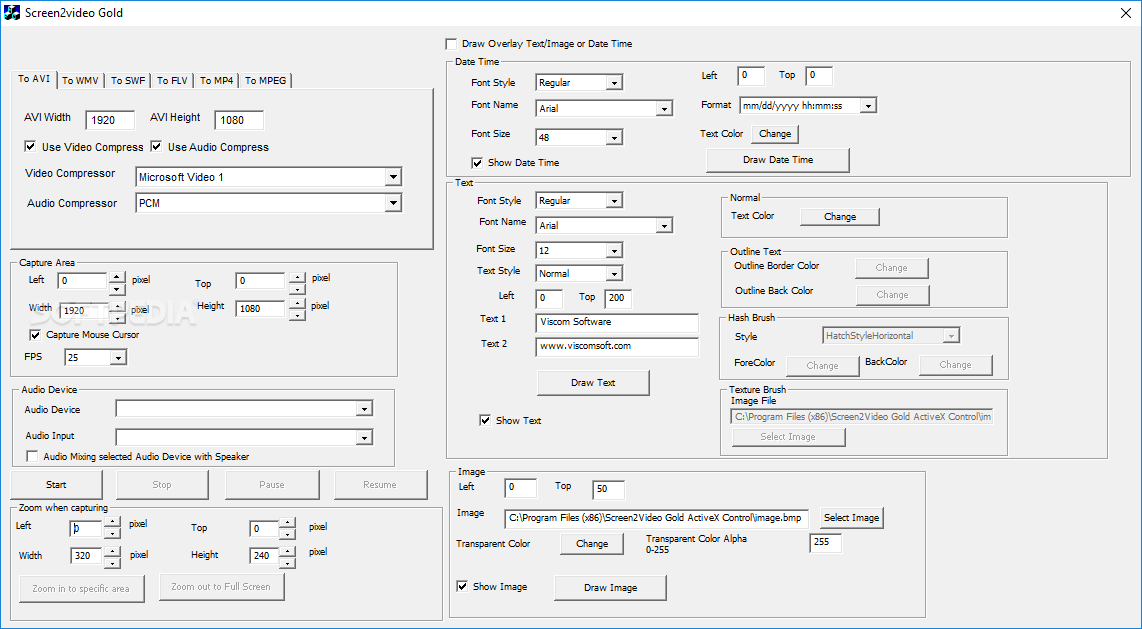Increase Zoom Height value

(x=288, y=550)
